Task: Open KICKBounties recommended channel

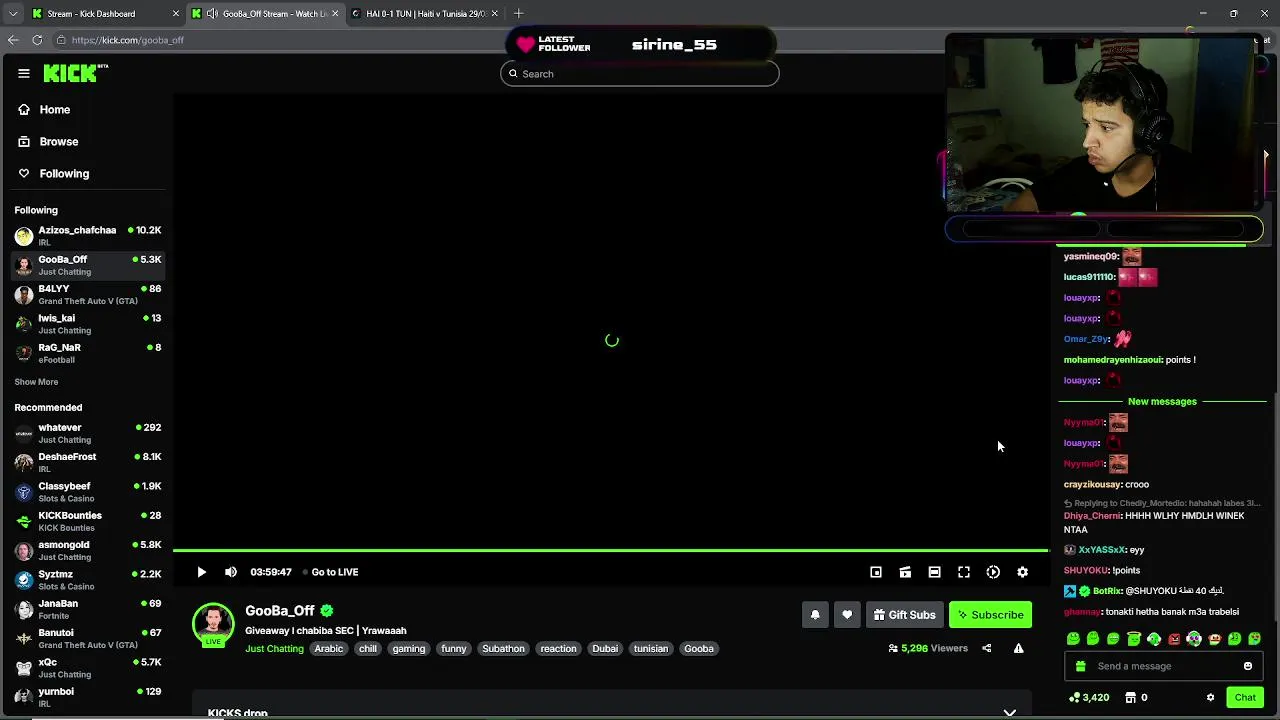Action: [87, 521]
